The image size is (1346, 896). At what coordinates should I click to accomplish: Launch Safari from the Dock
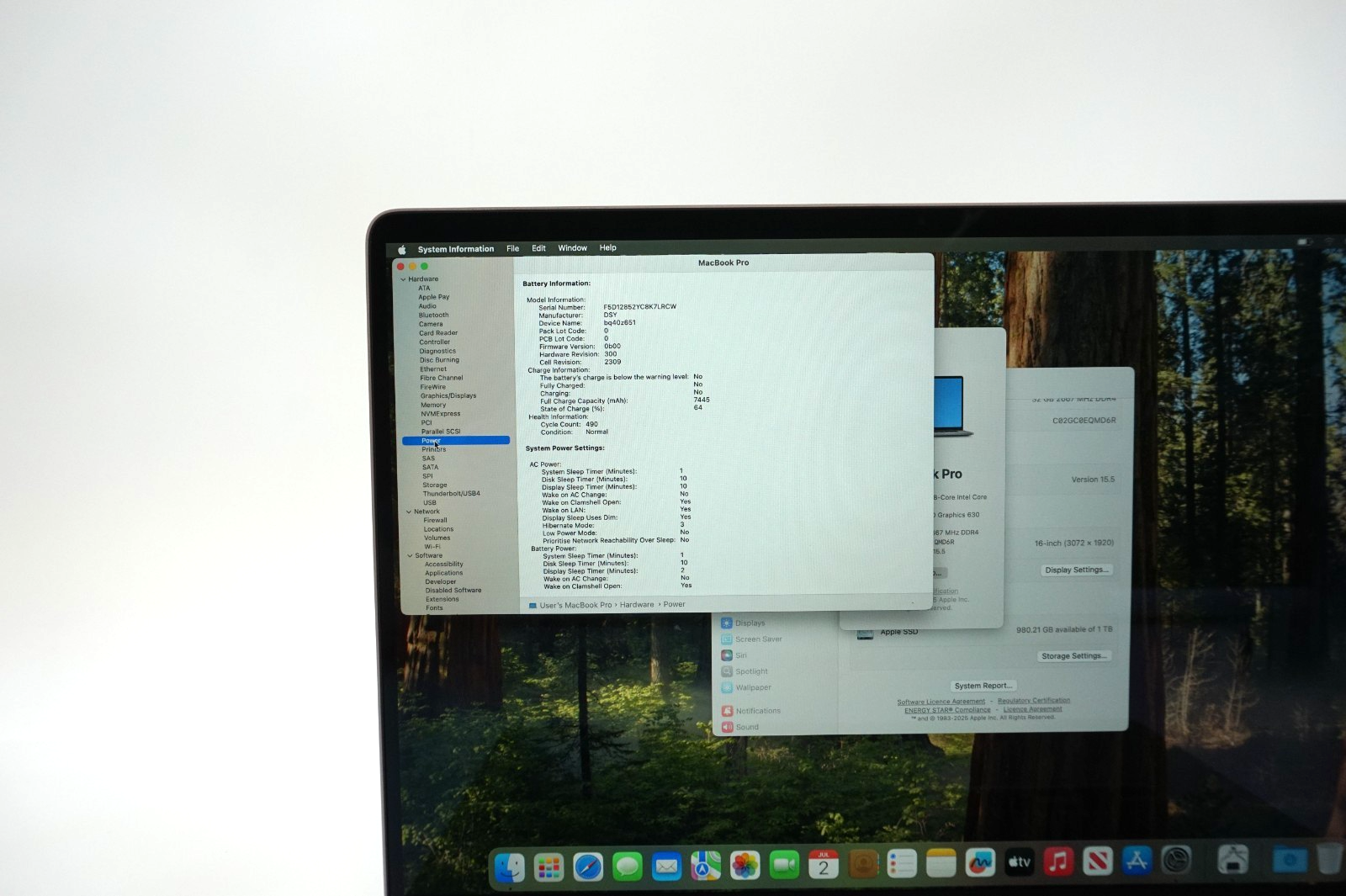[x=588, y=867]
